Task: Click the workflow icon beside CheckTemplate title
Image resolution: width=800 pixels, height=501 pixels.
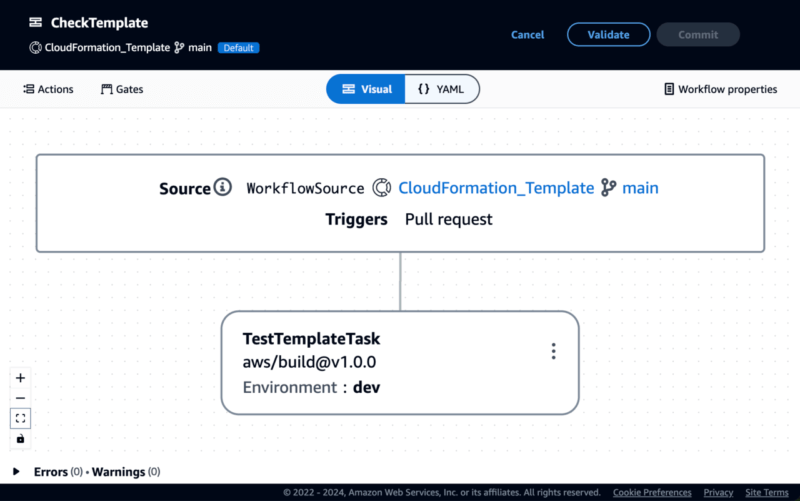Action: pyautogui.click(x=35, y=22)
